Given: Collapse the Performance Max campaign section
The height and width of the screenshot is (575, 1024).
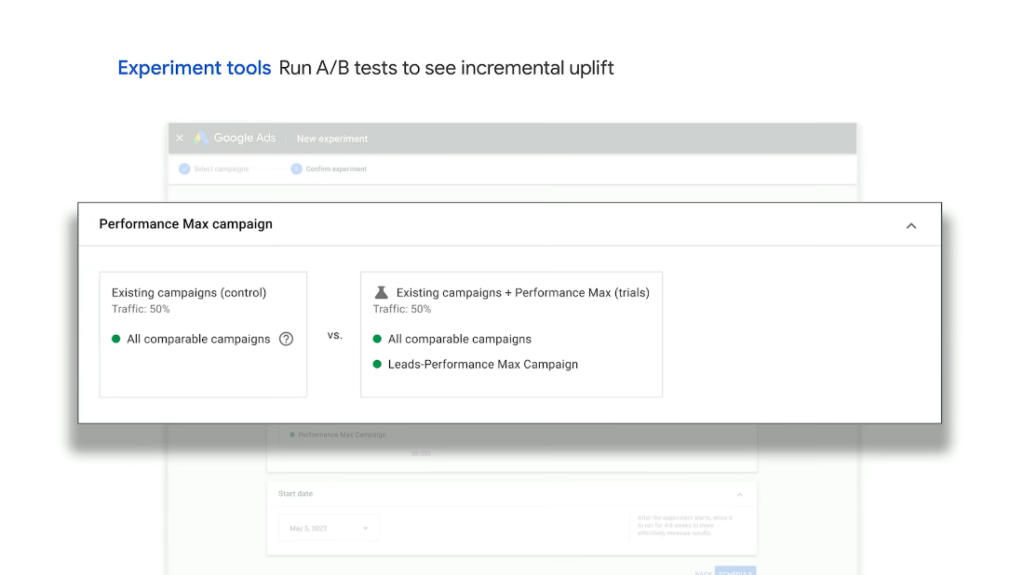Looking at the screenshot, I should 911,226.
